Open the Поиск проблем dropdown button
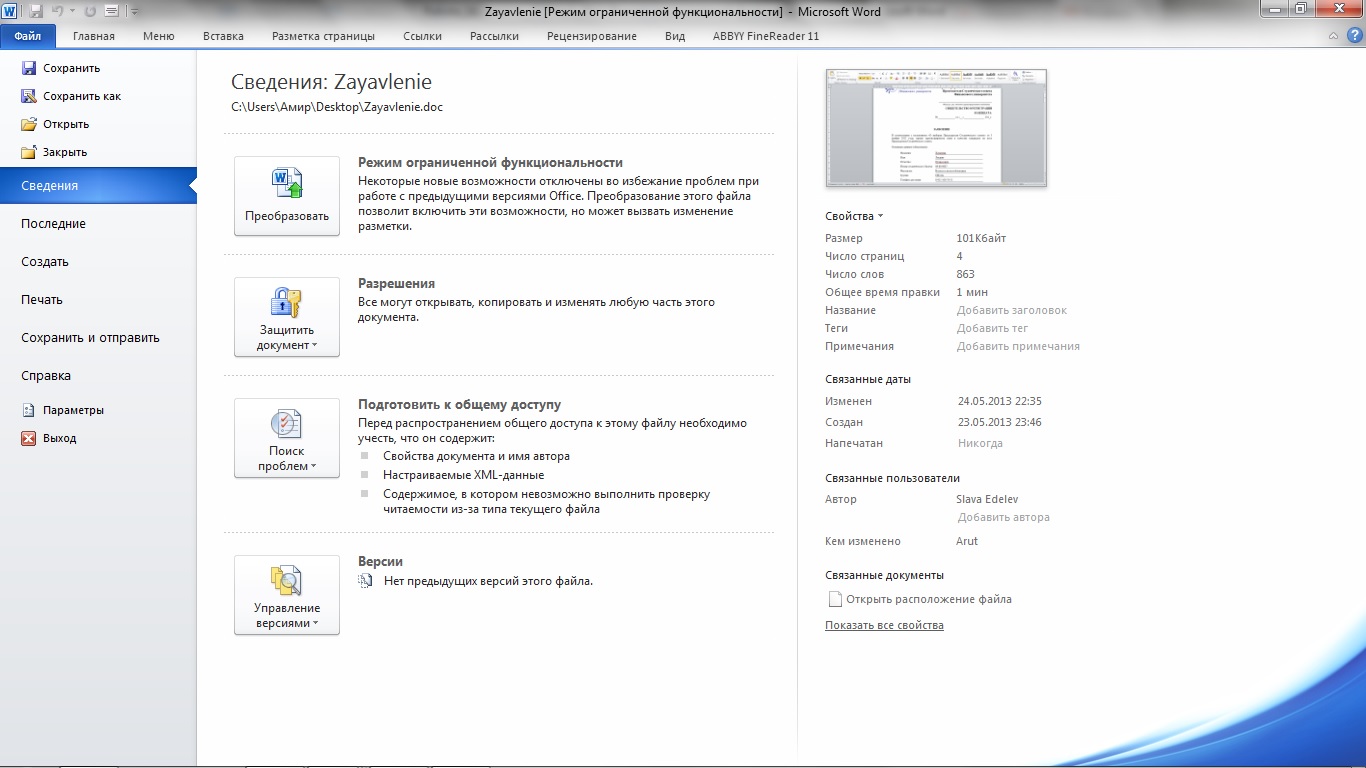Viewport: 1366px width, 768px height. 287,438
